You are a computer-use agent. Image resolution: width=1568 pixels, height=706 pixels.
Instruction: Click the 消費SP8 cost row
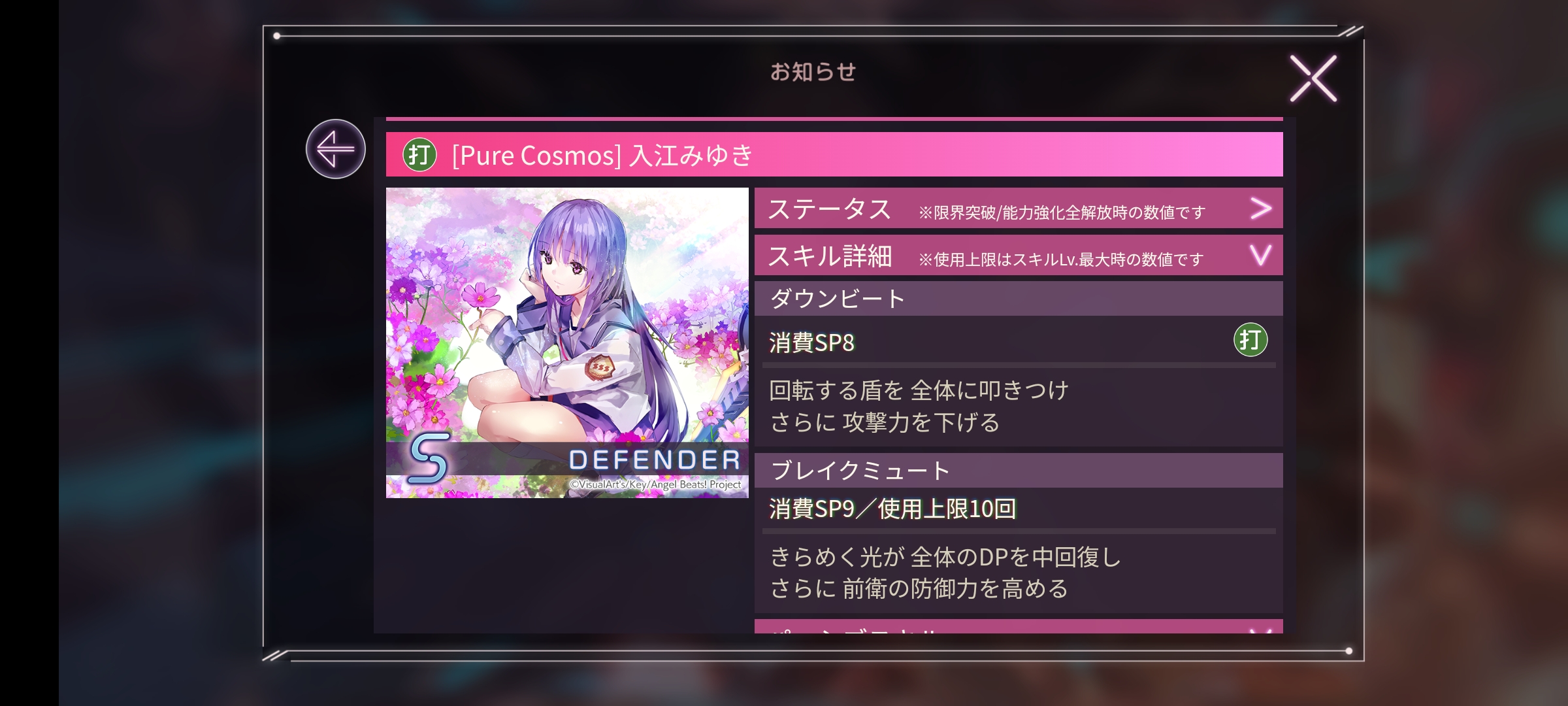[x=1019, y=342]
